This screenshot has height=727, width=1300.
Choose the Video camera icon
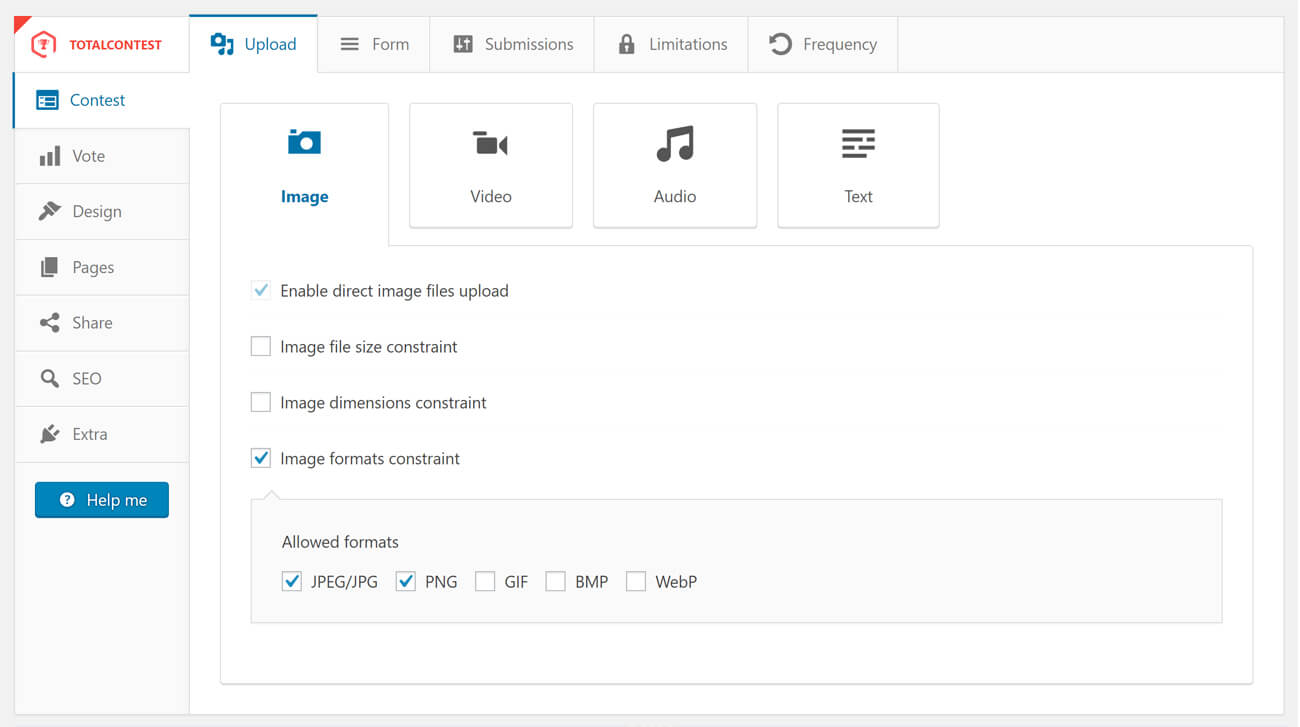[490, 144]
